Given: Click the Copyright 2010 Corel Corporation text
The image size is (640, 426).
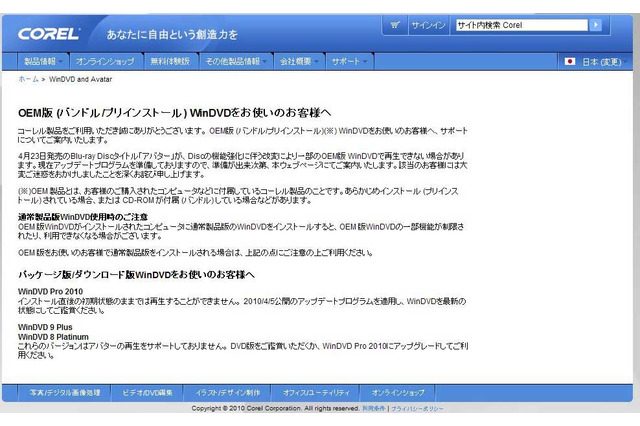Looking at the screenshot, I should pyautogui.click(x=276, y=408).
